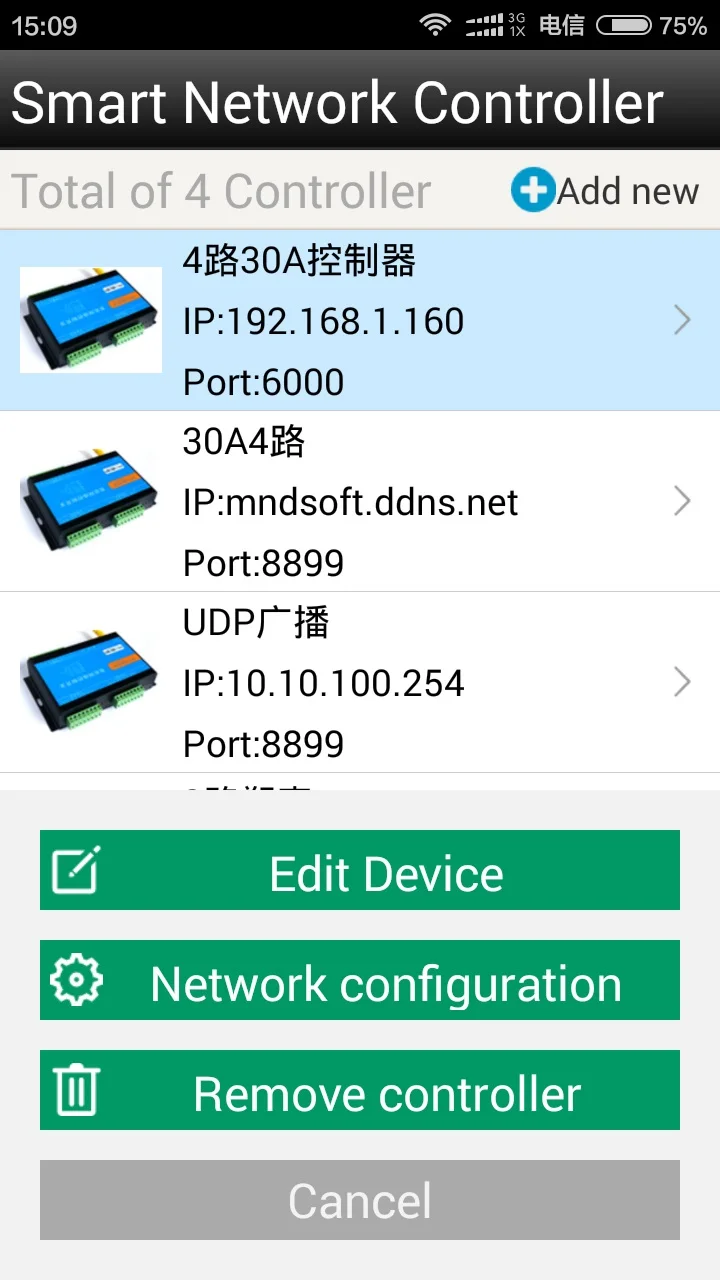Tap the battery icon in status bar
Viewport: 720px width, 1280px height.
pos(624,26)
